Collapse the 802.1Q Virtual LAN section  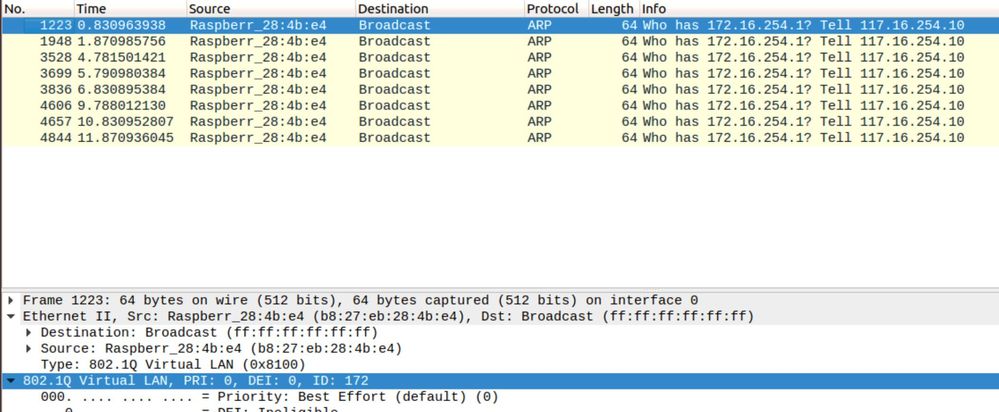coord(11,381)
